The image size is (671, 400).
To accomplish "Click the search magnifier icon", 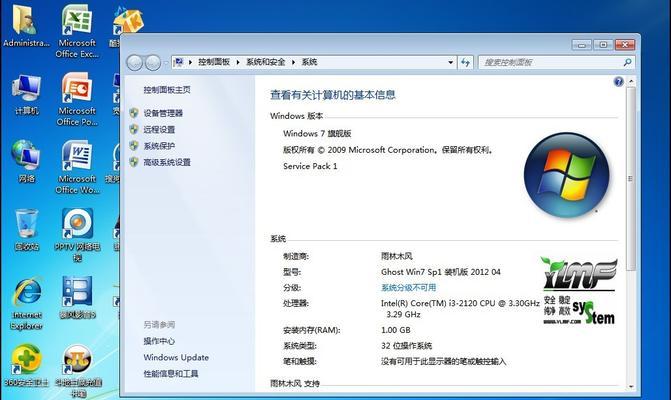I will (x=627, y=62).
